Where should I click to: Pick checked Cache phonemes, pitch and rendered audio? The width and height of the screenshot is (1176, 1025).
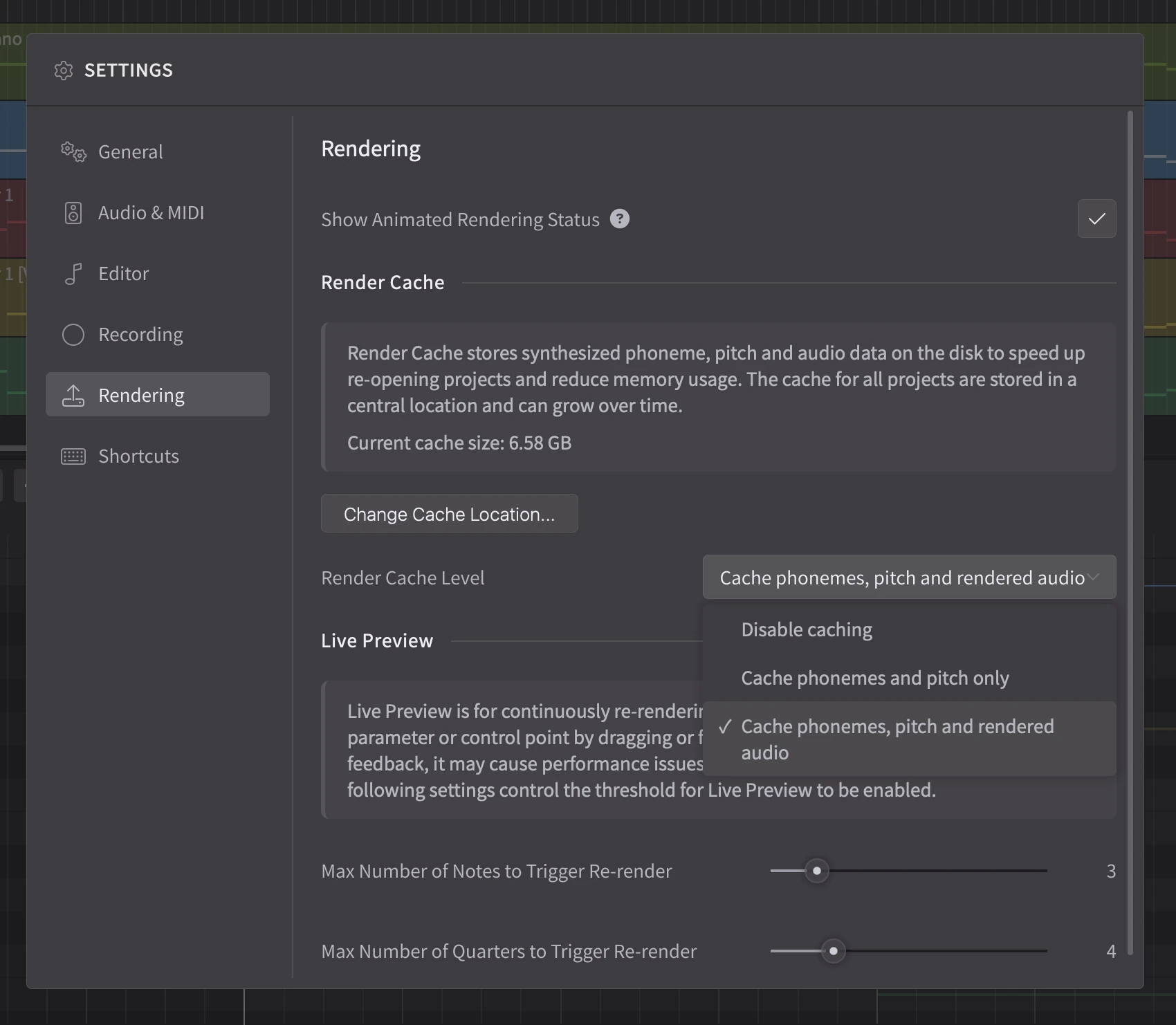[x=897, y=739]
